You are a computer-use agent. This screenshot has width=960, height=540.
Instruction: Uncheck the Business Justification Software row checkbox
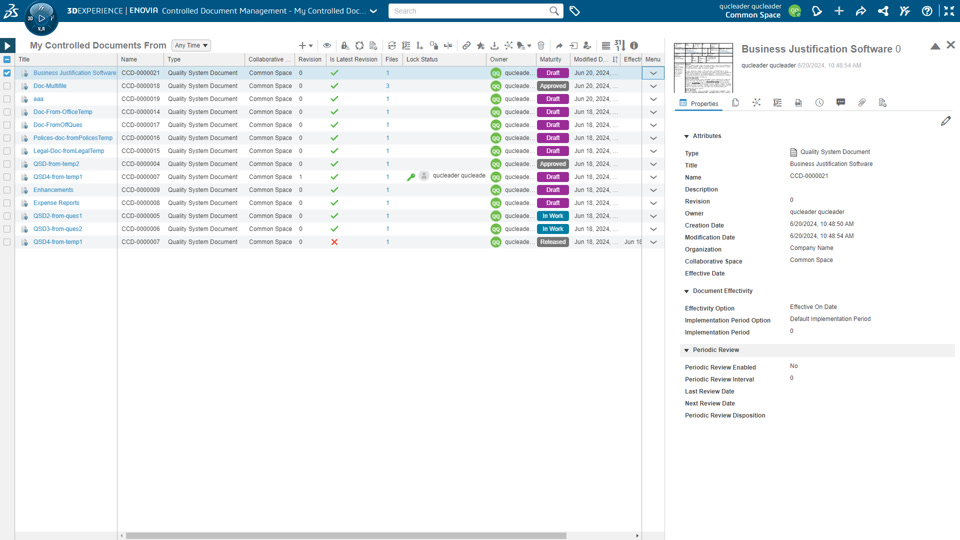pos(7,73)
